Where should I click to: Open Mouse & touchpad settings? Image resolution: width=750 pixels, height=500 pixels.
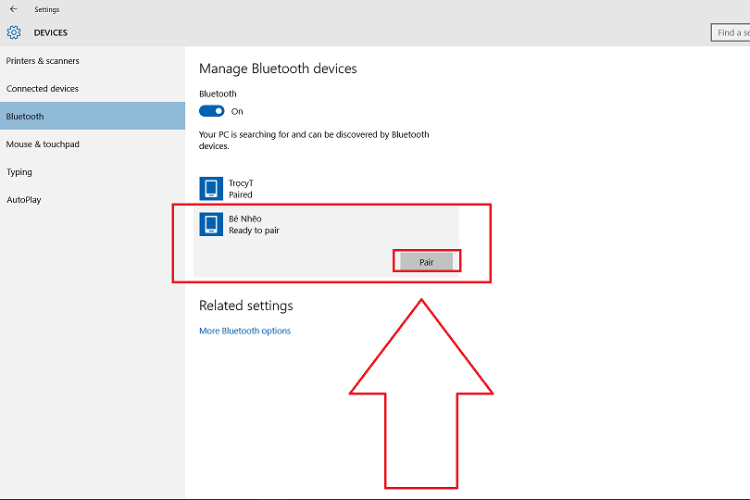coord(92,144)
